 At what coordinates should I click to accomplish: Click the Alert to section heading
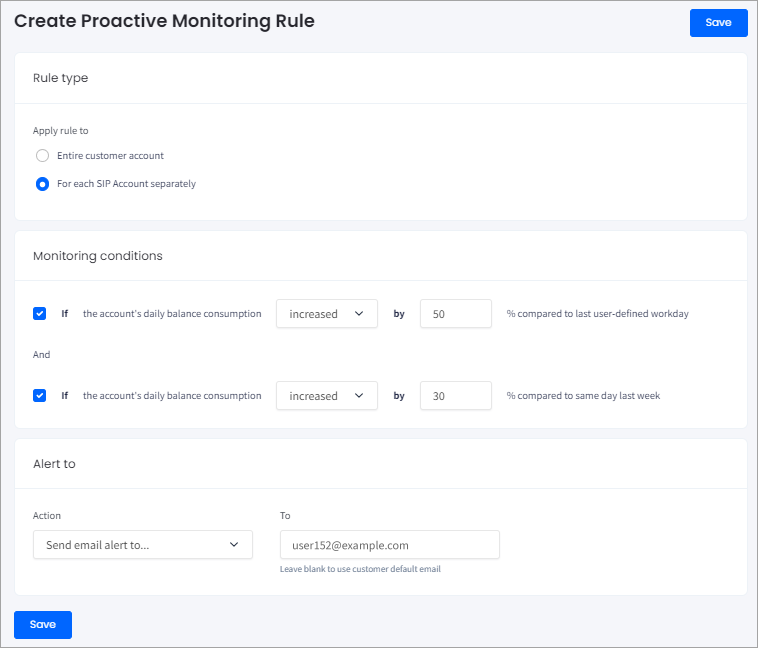tap(54, 464)
